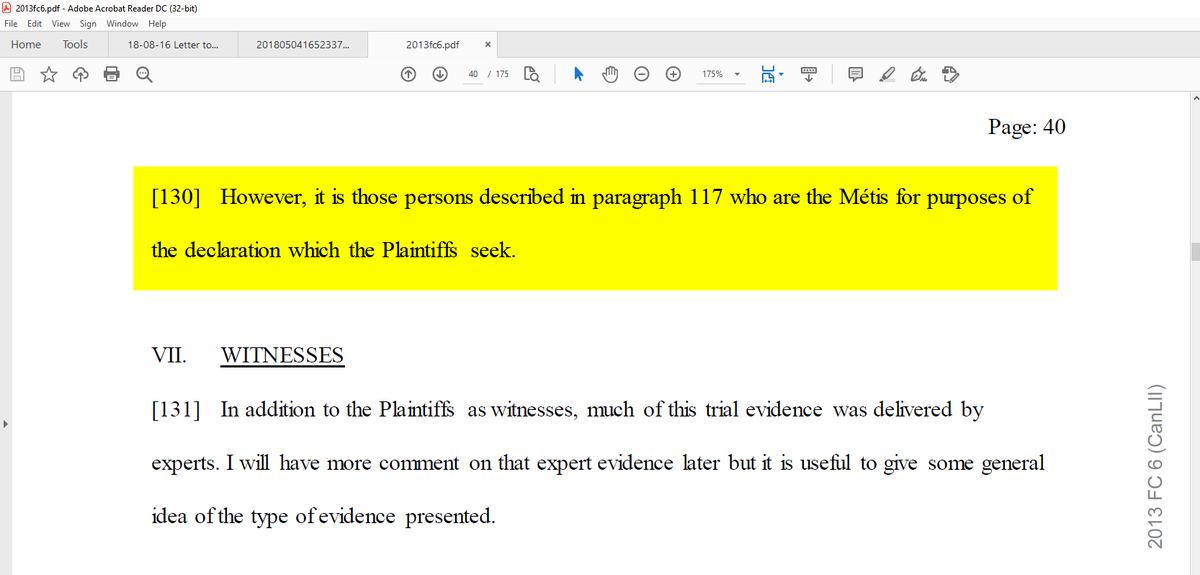Select the Hand pan tool
The height and width of the screenshot is (575, 1200).
pyautogui.click(x=611, y=74)
